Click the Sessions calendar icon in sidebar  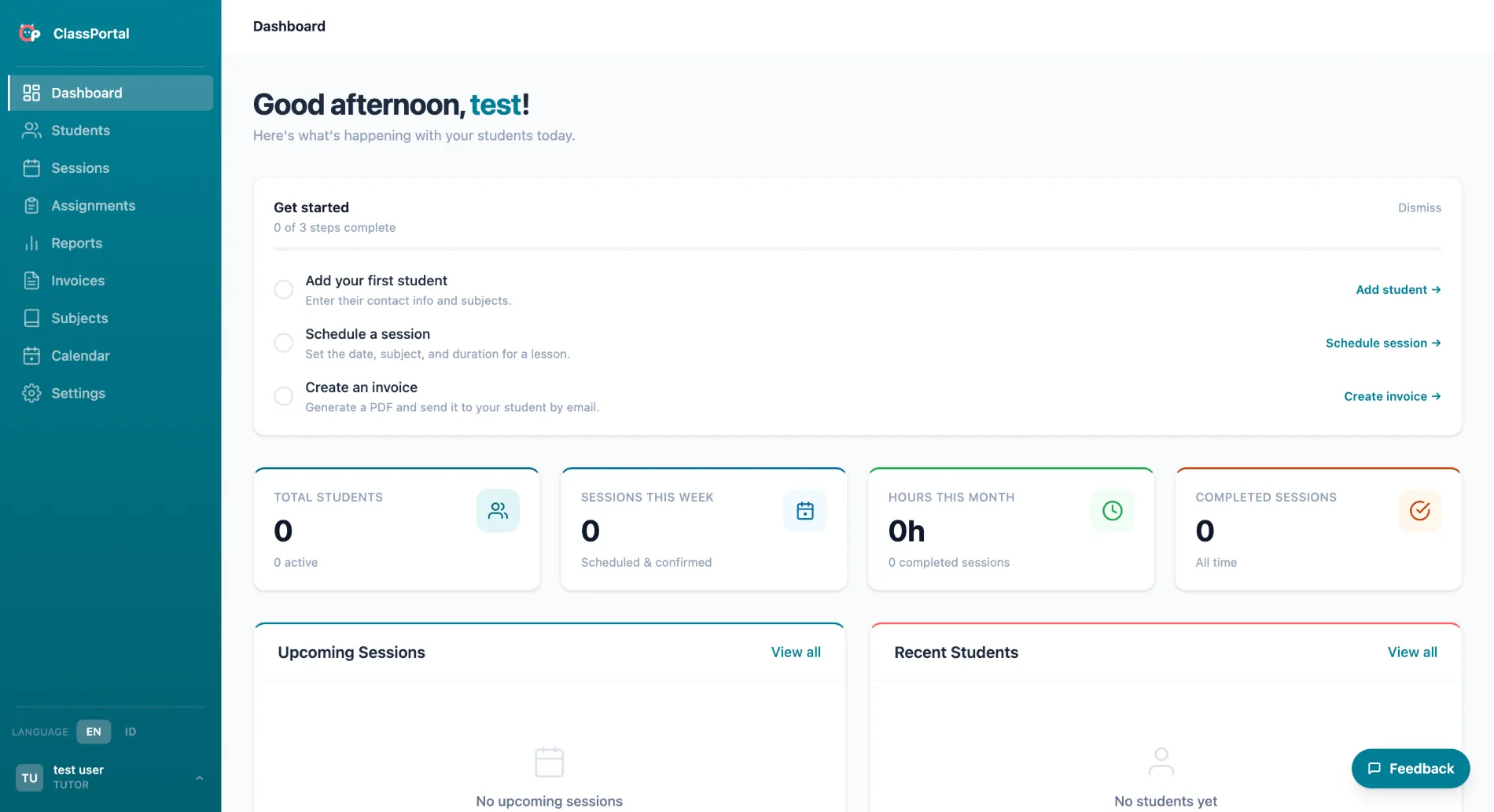pyautogui.click(x=31, y=168)
